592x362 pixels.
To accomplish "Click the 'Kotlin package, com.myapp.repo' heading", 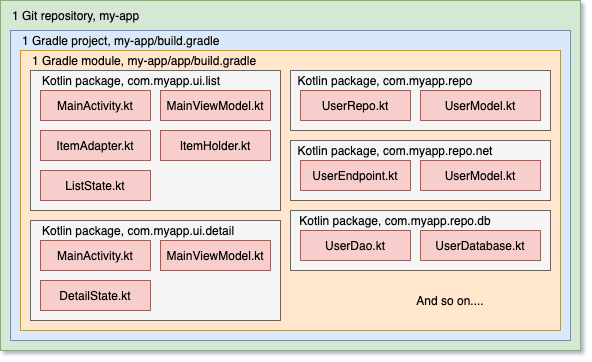I will coord(385,81).
